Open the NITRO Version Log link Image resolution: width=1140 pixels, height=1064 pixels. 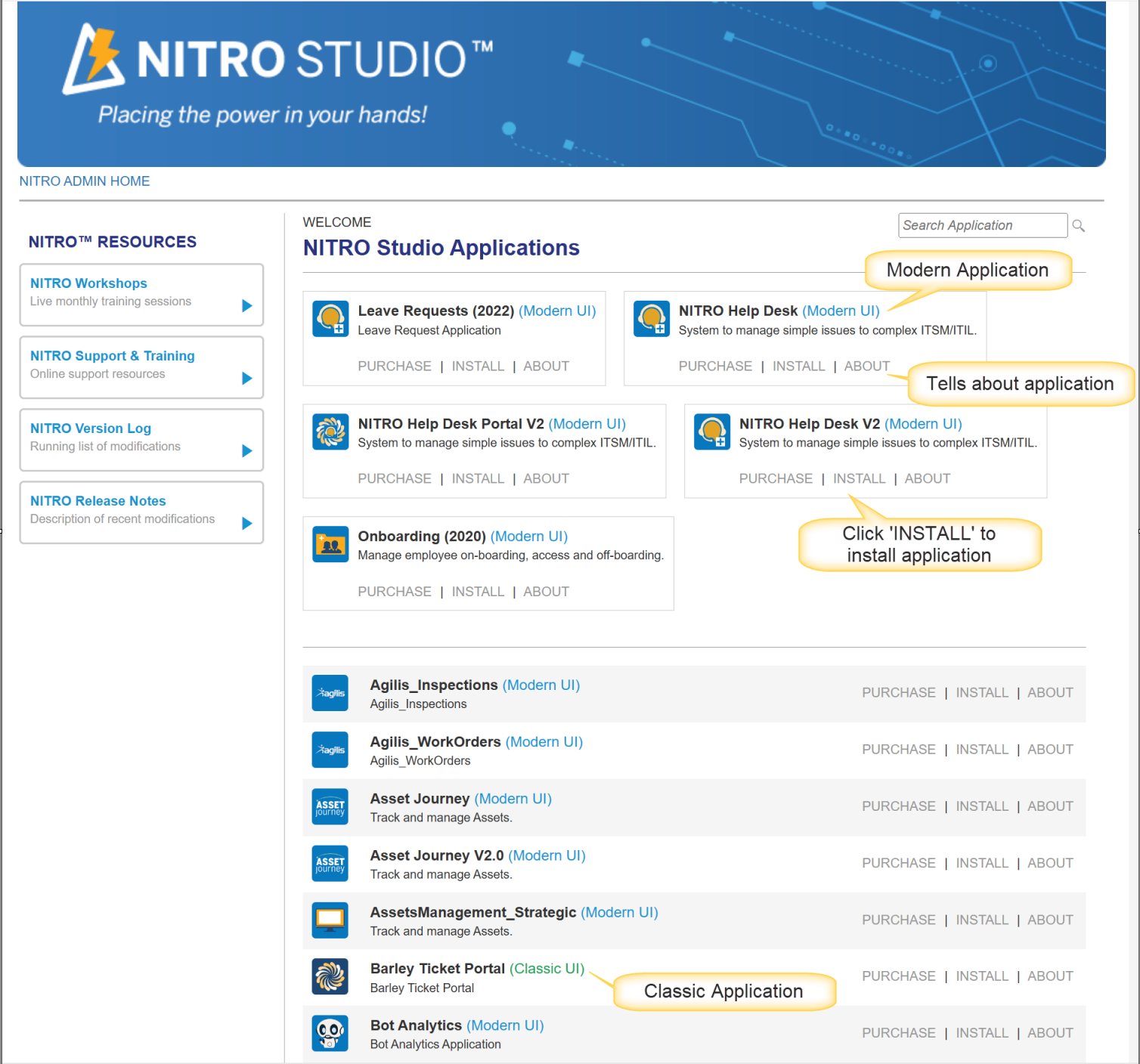tap(91, 428)
